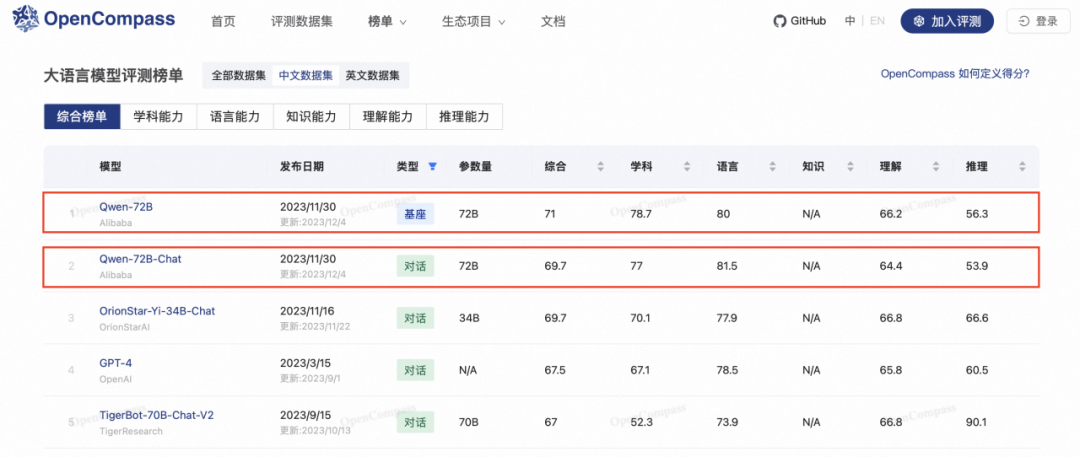Sort by the 推理 column arrows

click(x=1022, y=166)
